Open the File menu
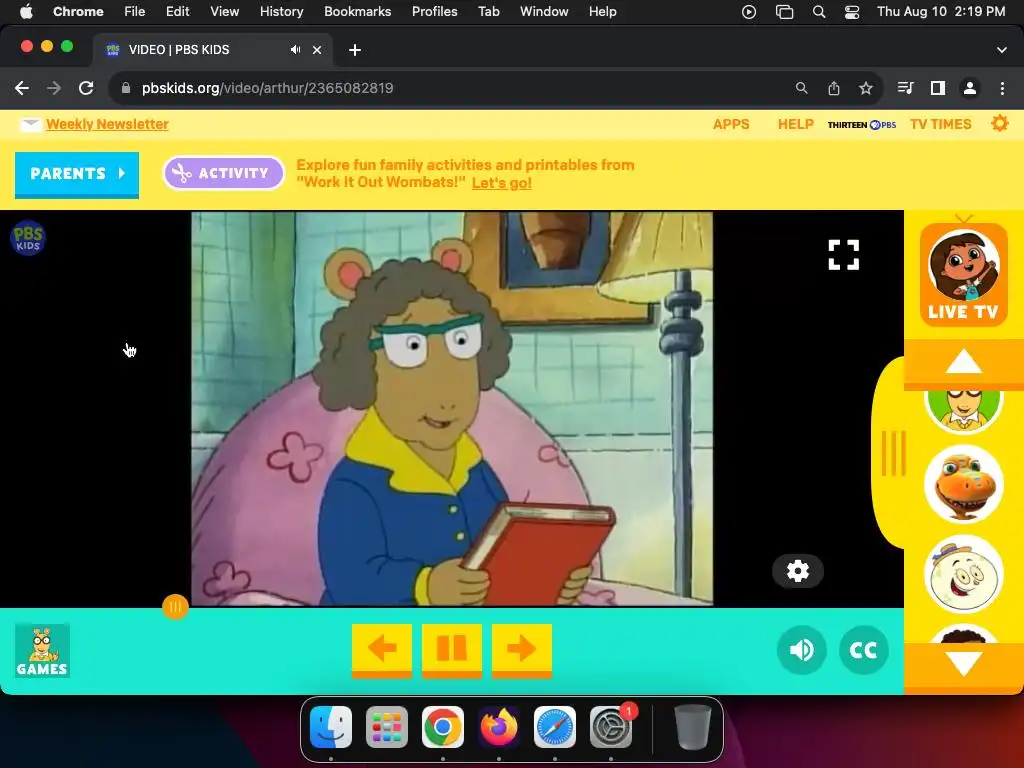The width and height of the screenshot is (1024, 768). pyautogui.click(x=135, y=12)
